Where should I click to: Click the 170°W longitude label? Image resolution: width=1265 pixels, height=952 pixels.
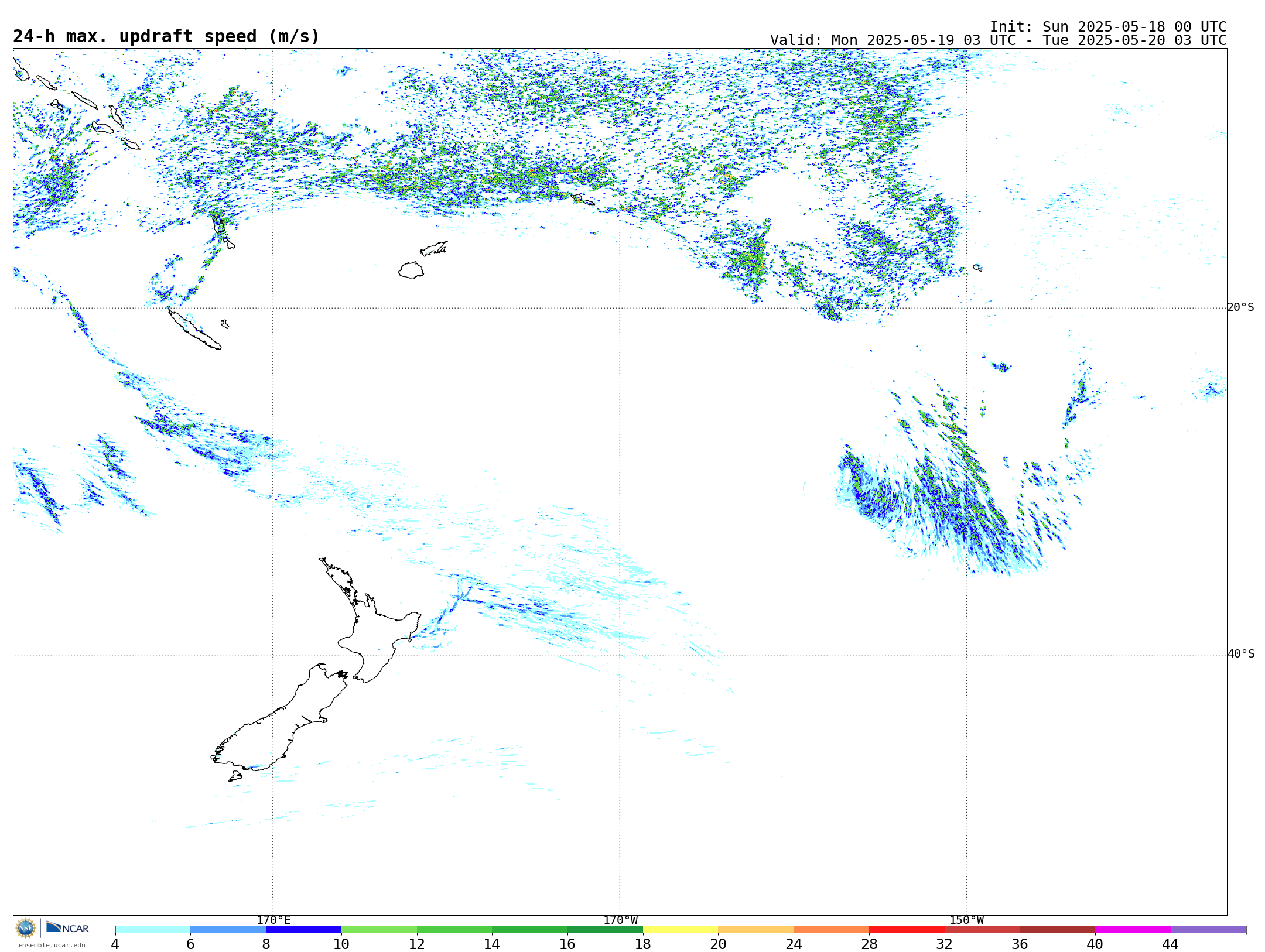tap(621, 920)
